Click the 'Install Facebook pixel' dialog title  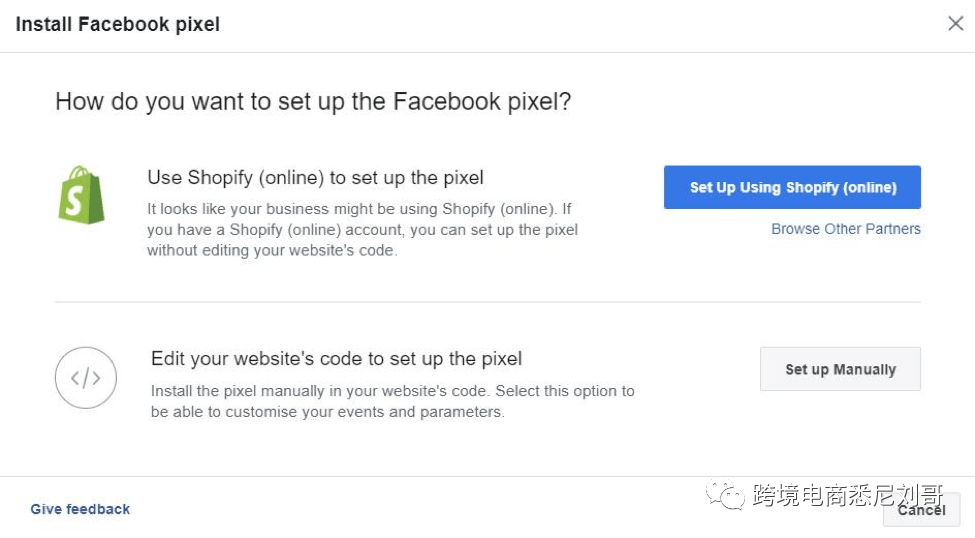[x=118, y=24]
